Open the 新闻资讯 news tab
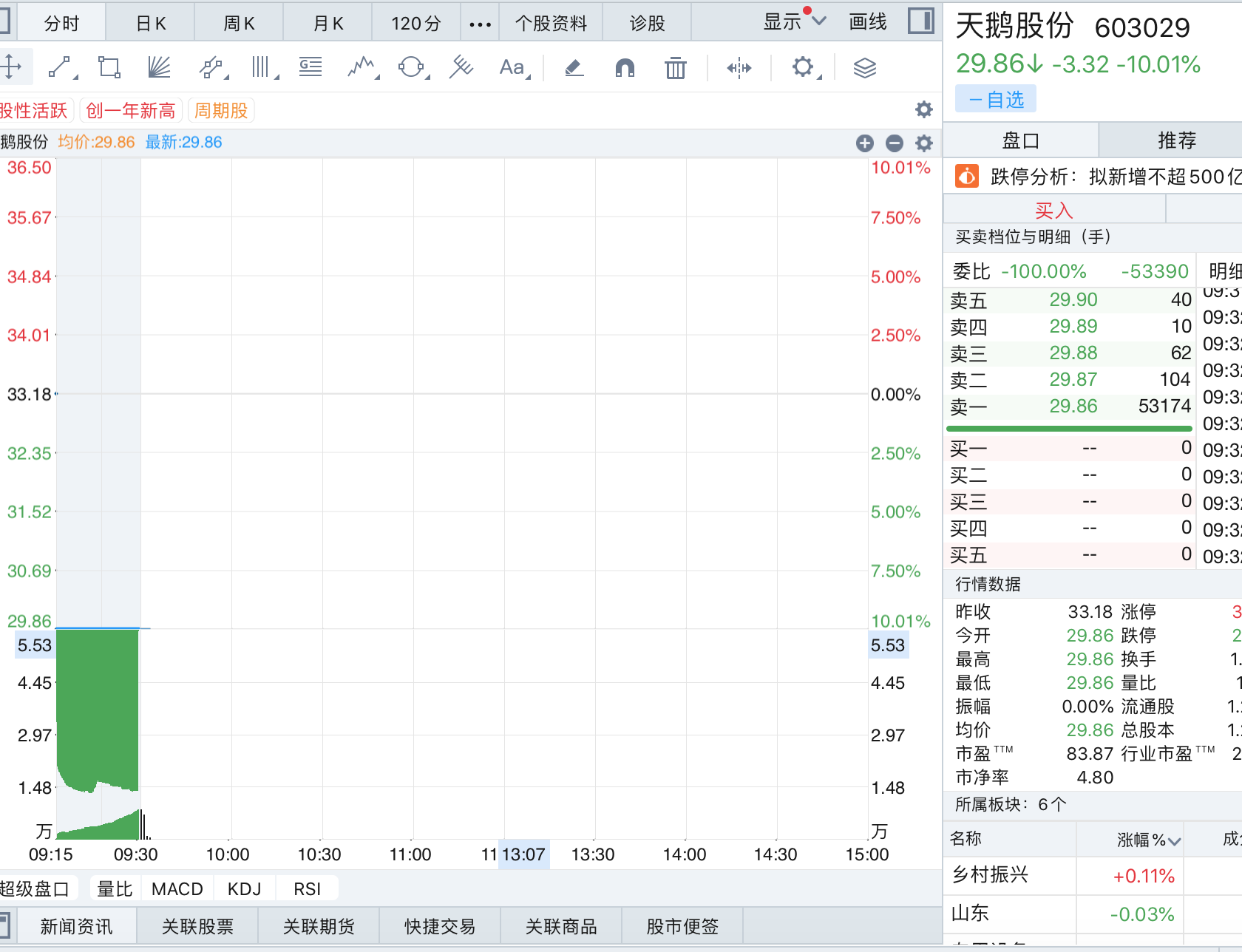This screenshot has width=1242, height=952. (x=76, y=926)
